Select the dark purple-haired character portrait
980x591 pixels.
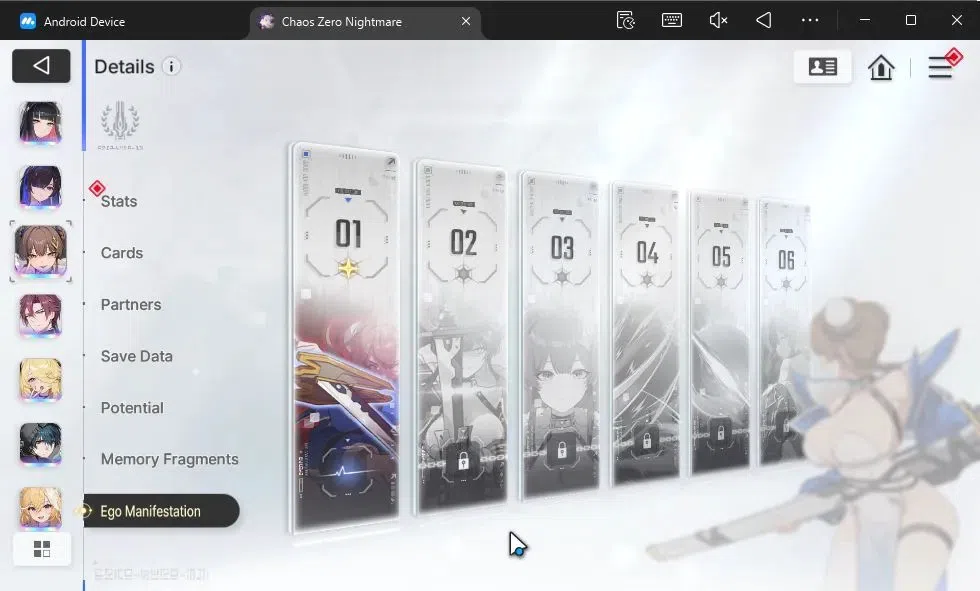(x=41, y=187)
